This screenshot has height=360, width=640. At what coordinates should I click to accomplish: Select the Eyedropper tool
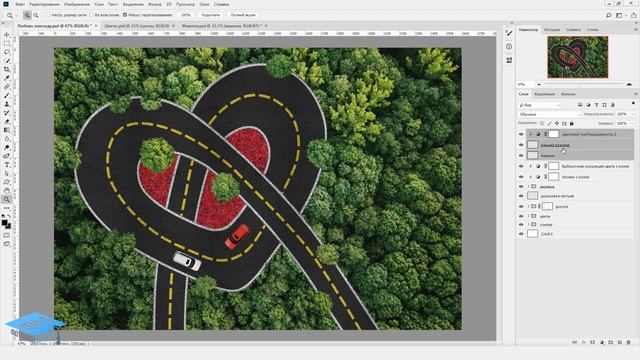[x=7, y=78]
